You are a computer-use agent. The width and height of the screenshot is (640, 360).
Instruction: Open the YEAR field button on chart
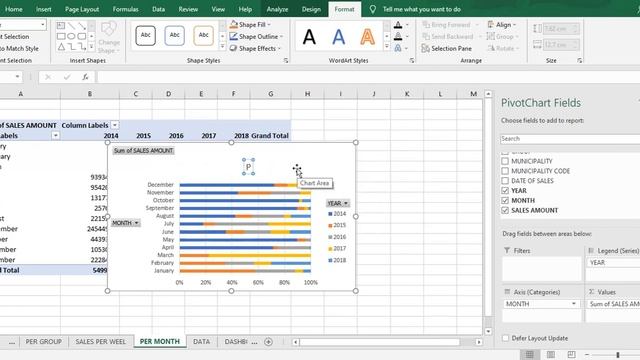pos(338,203)
